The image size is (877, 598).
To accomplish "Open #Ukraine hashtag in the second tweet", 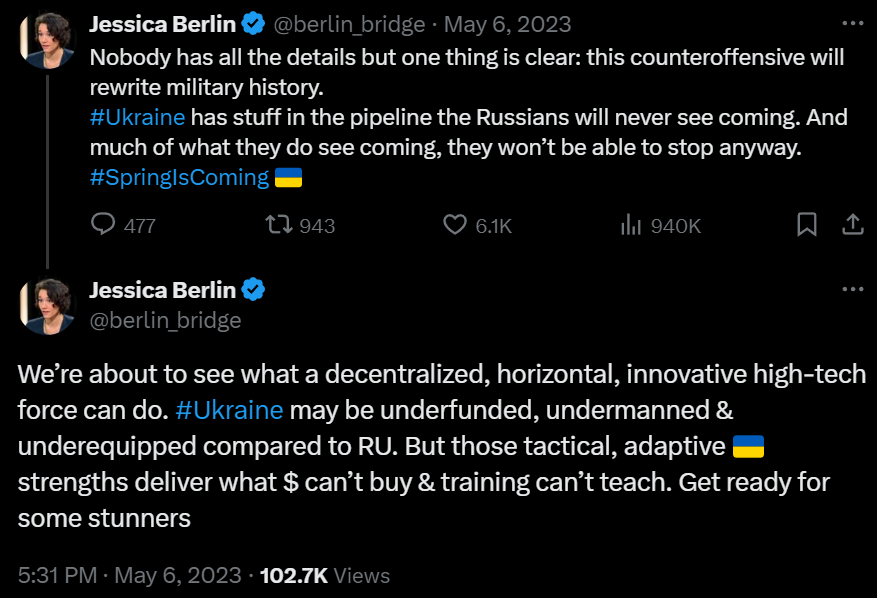I will 229,410.
